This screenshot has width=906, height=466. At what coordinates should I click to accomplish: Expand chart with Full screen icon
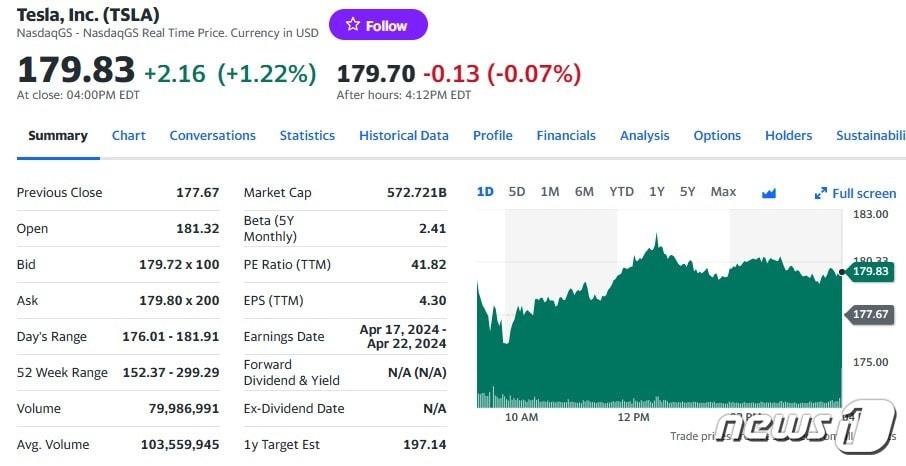coord(821,193)
